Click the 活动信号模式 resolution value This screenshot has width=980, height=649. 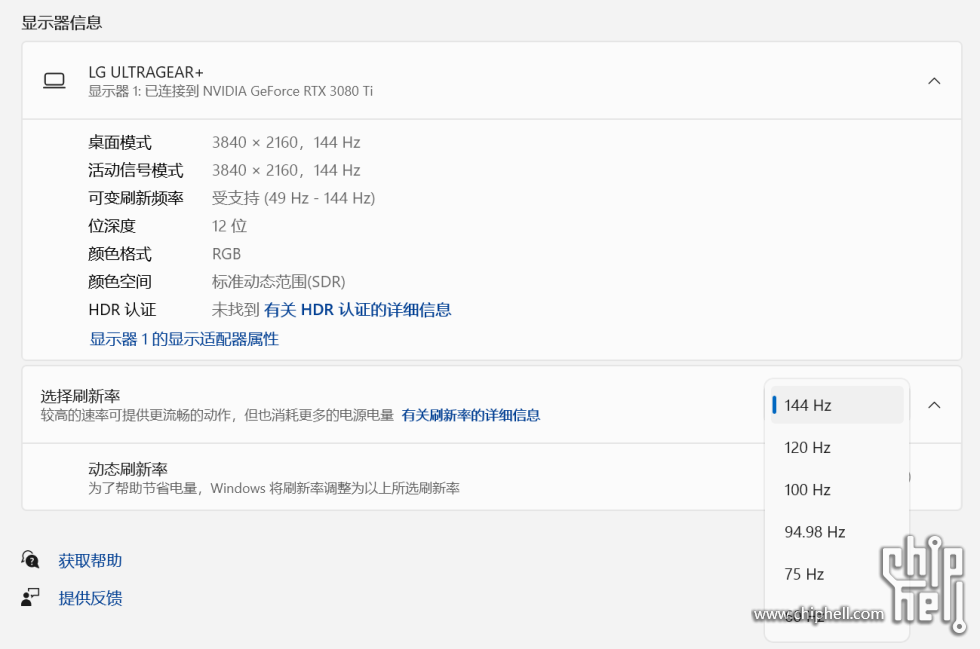point(286,171)
